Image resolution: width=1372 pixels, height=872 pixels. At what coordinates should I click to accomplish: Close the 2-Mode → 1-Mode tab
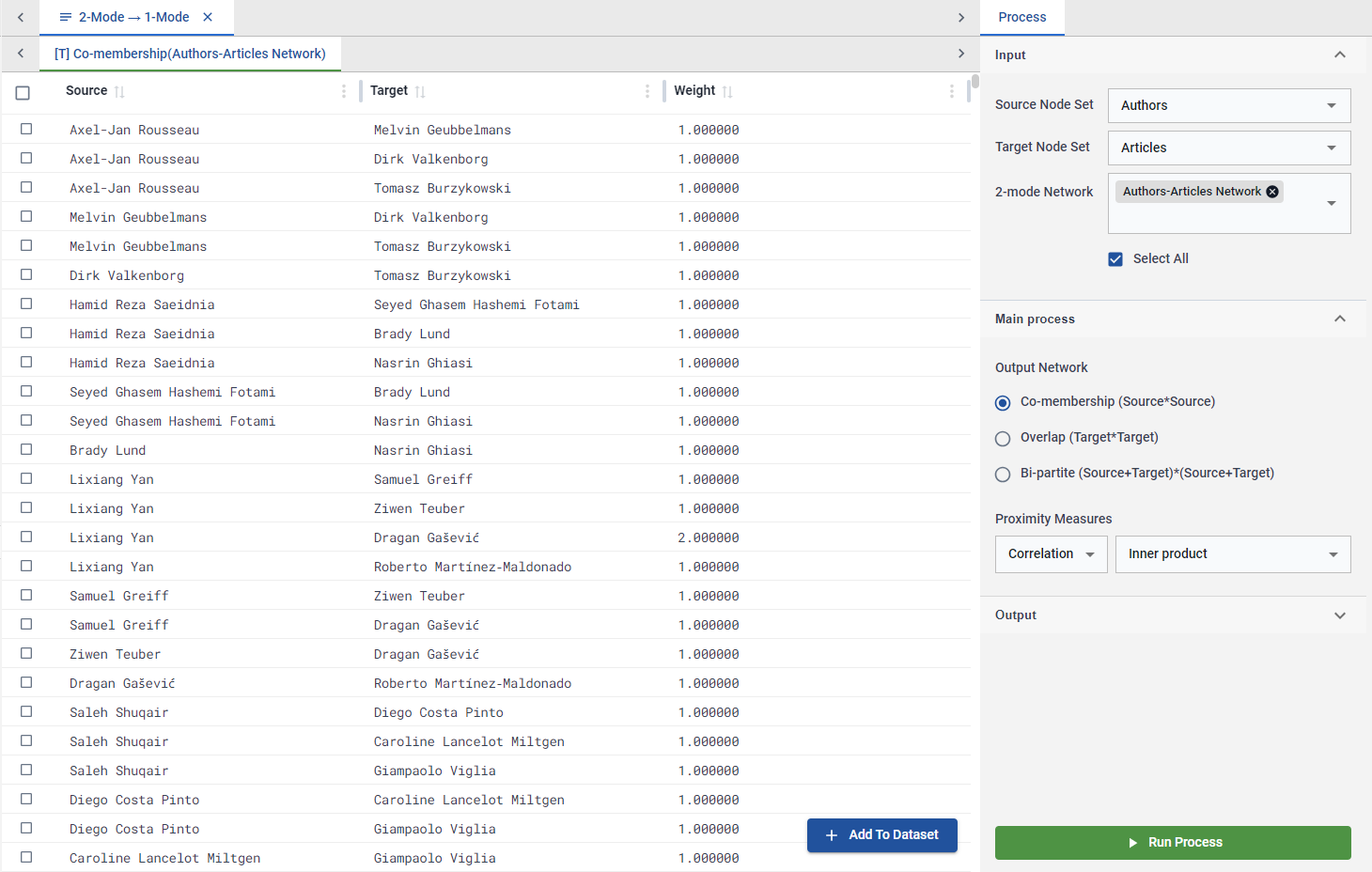tap(208, 17)
